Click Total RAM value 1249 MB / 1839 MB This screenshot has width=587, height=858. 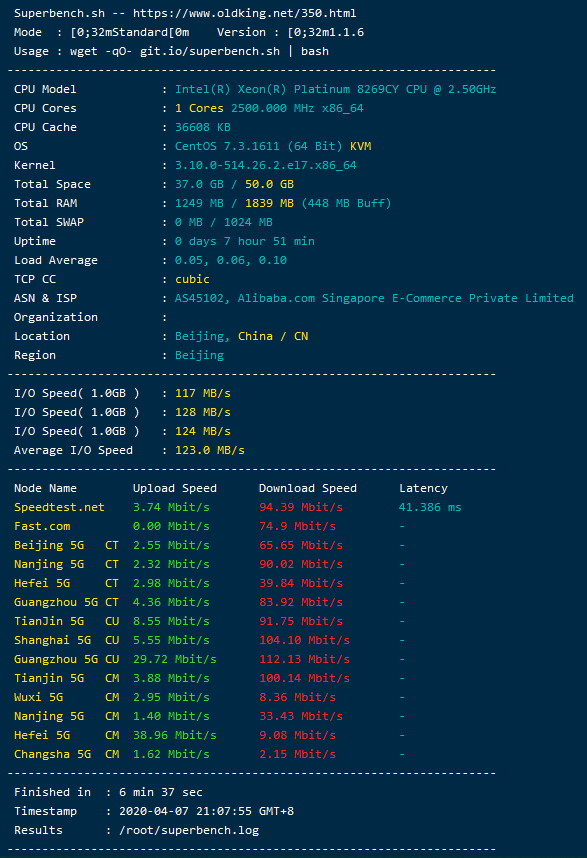pos(283,204)
